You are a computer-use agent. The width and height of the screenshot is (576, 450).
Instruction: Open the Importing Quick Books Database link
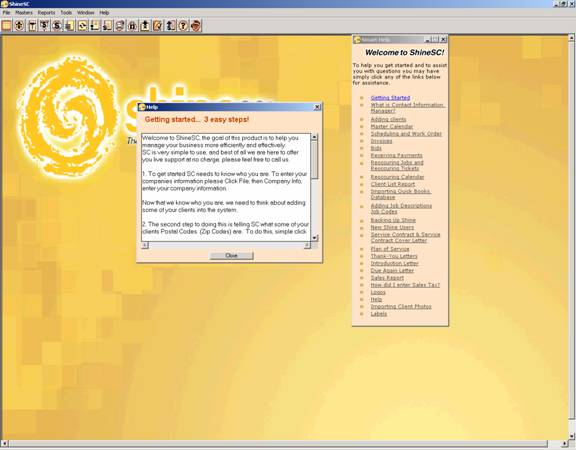pos(400,194)
